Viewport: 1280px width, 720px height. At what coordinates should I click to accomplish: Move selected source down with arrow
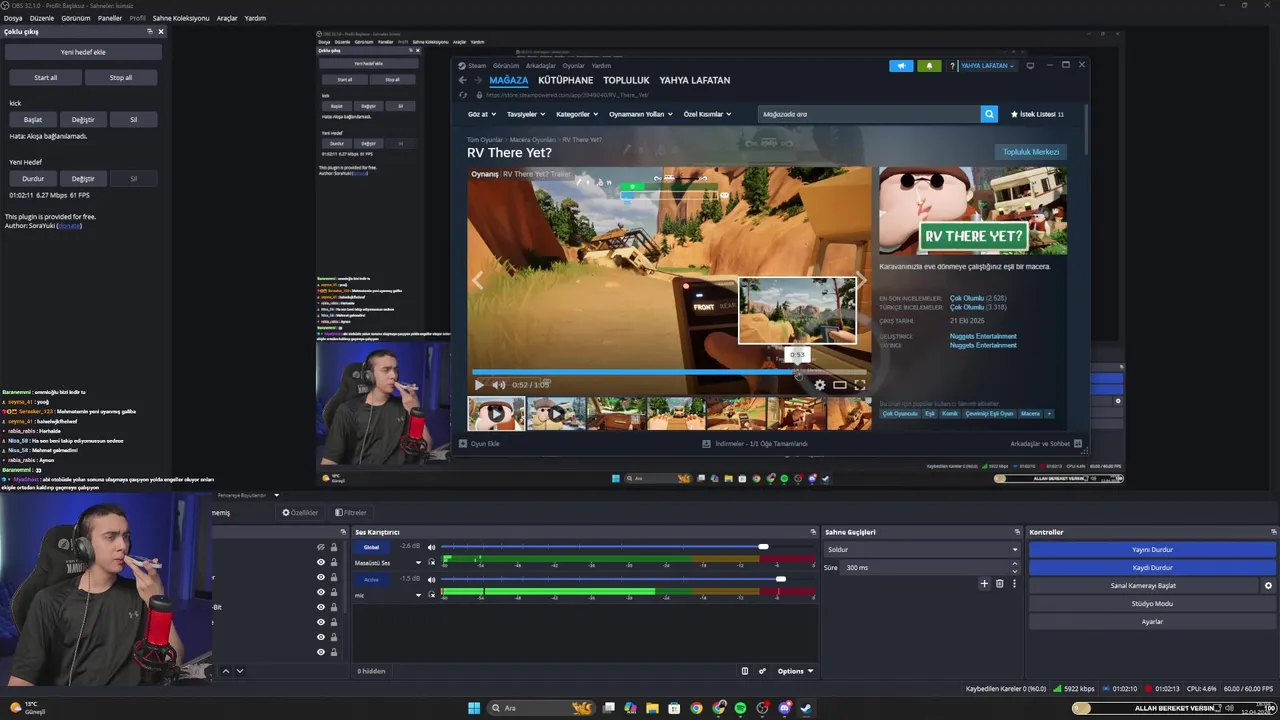click(239, 671)
